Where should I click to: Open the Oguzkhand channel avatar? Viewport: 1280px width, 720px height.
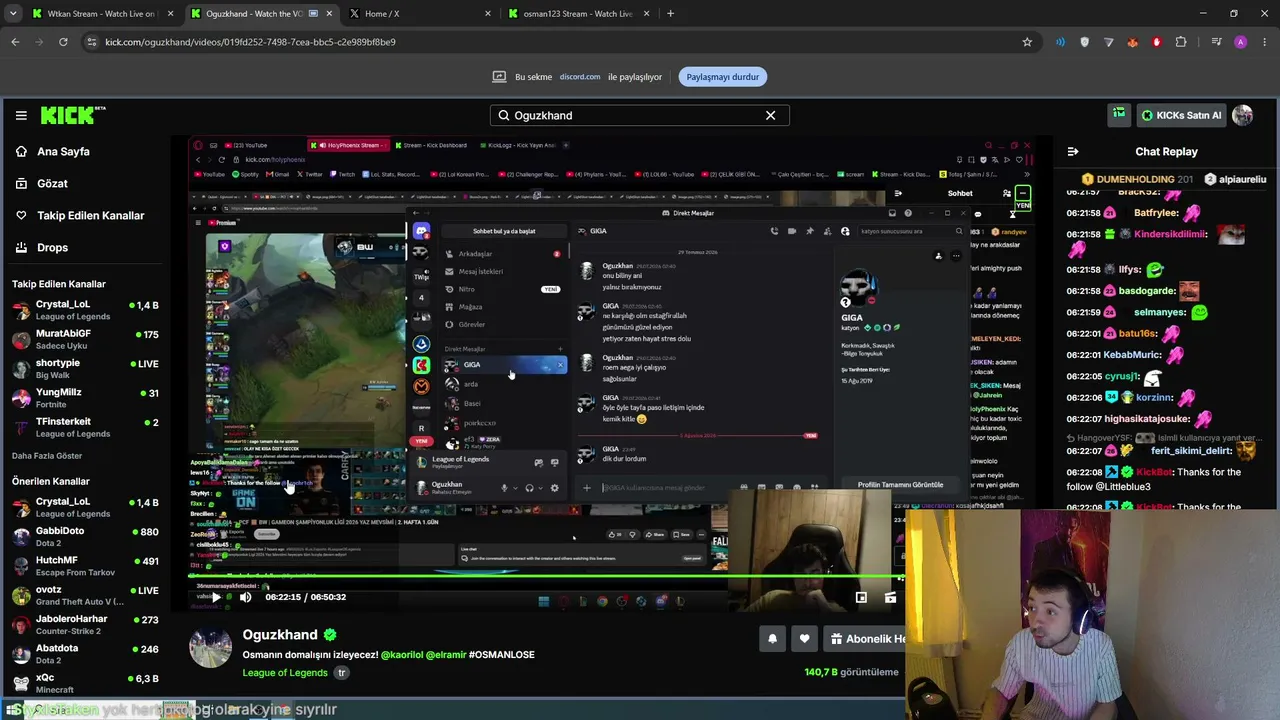pyautogui.click(x=210, y=648)
